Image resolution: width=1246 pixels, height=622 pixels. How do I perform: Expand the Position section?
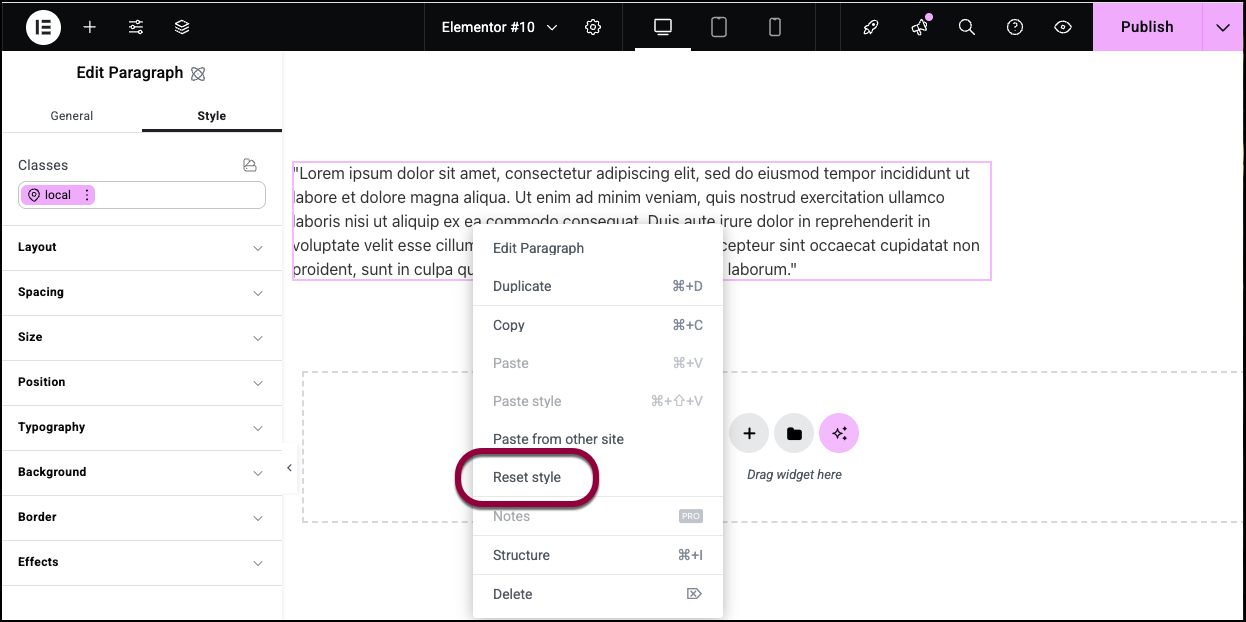click(141, 382)
